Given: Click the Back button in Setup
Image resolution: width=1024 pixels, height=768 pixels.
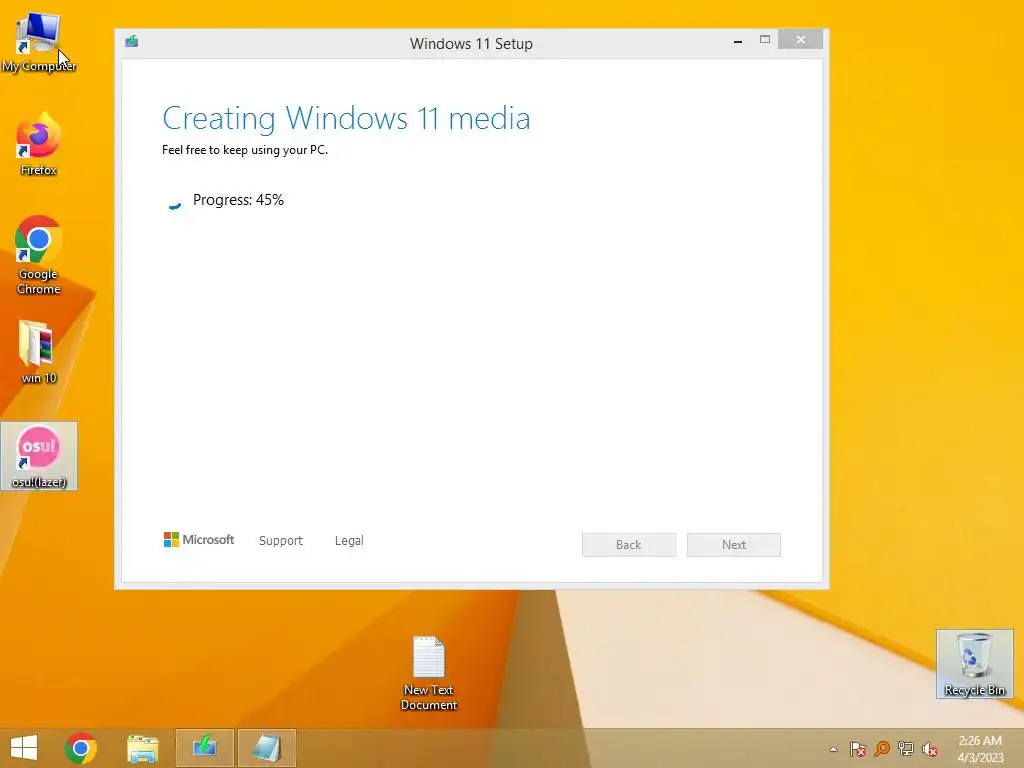Looking at the screenshot, I should coord(628,545).
